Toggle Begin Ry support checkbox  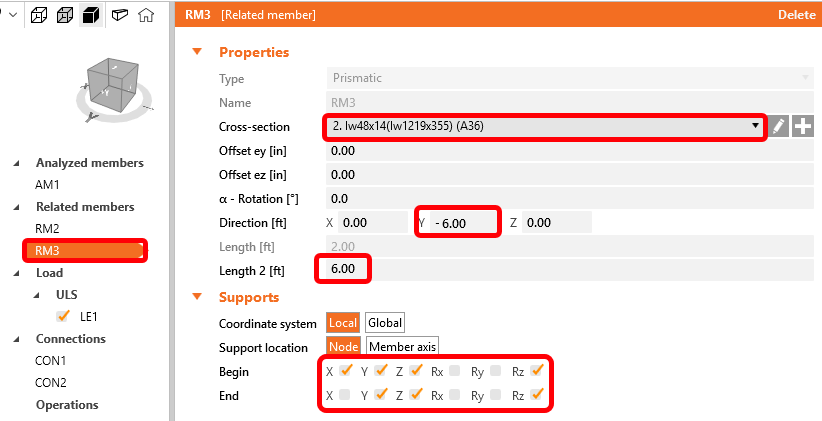coord(495,371)
